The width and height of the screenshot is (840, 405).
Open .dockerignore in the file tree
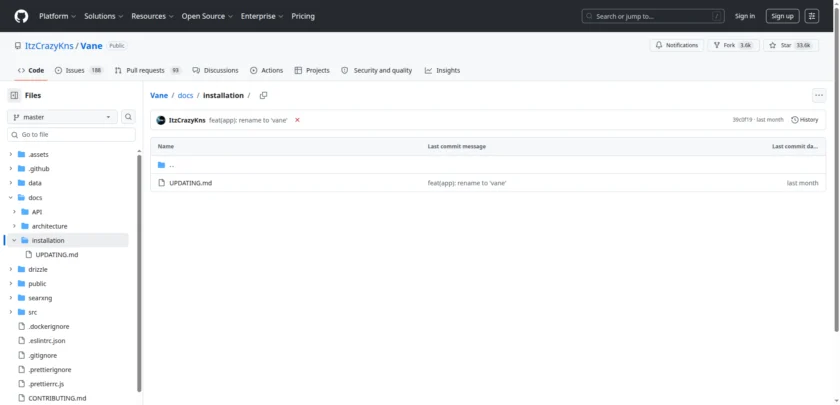point(48,326)
